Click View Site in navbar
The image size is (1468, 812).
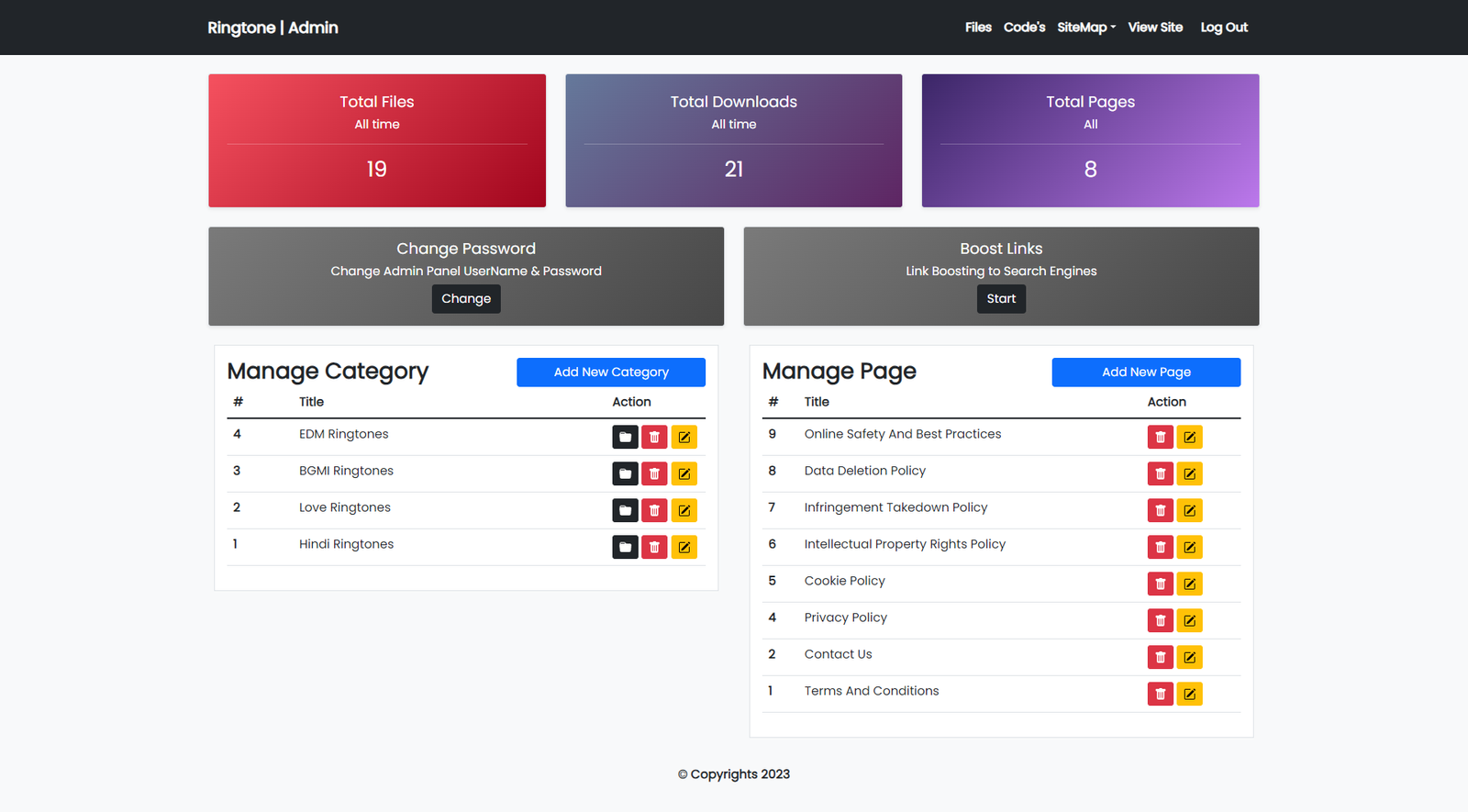1155,28
